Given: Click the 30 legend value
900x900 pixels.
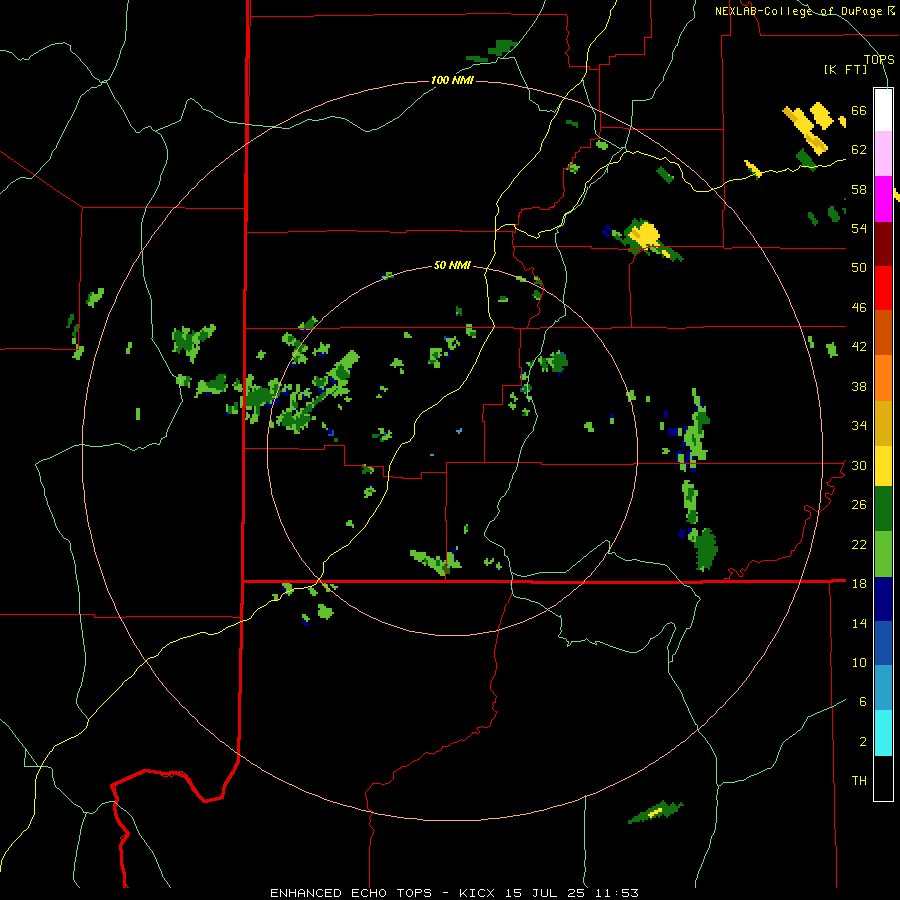Looking at the screenshot, I should (859, 465).
